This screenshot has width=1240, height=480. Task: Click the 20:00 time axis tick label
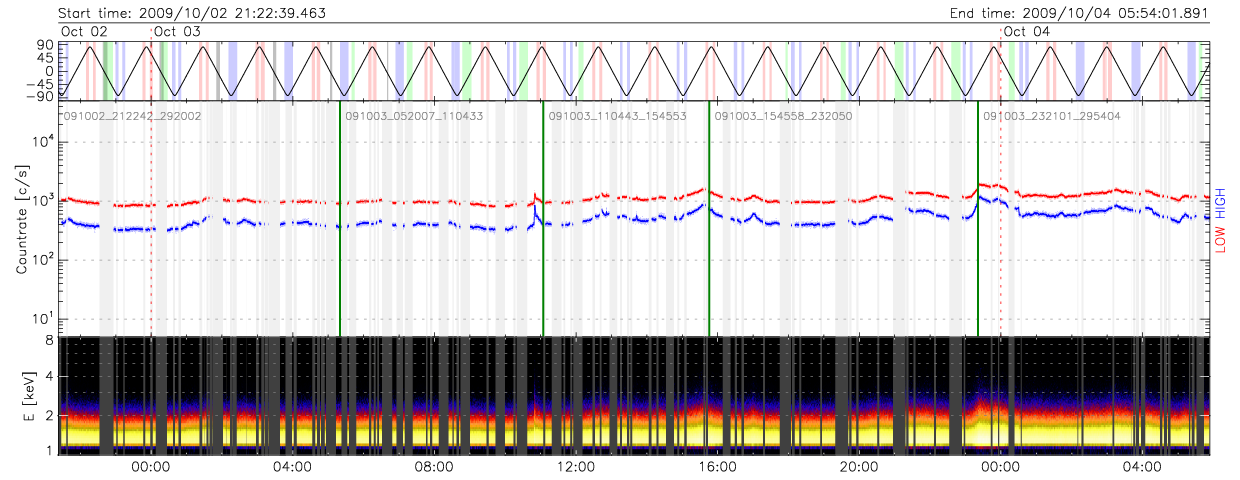coord(859,466)
